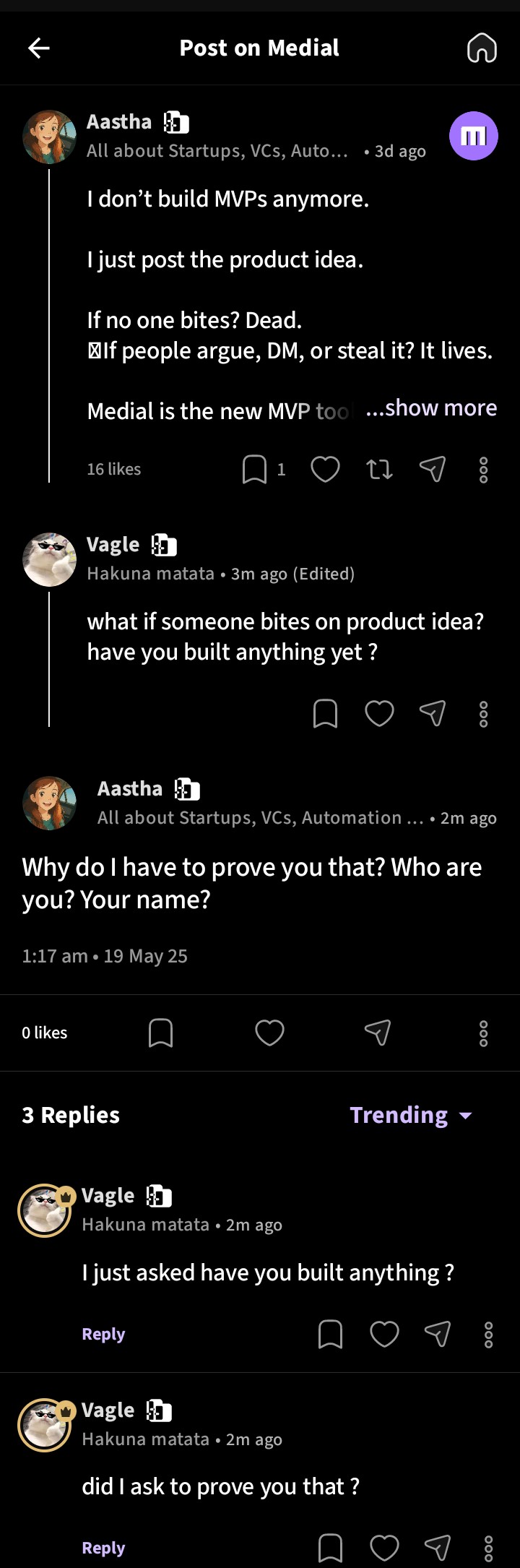Reply to 'I just asked have you built anything'

click(x=103, y=1334)
